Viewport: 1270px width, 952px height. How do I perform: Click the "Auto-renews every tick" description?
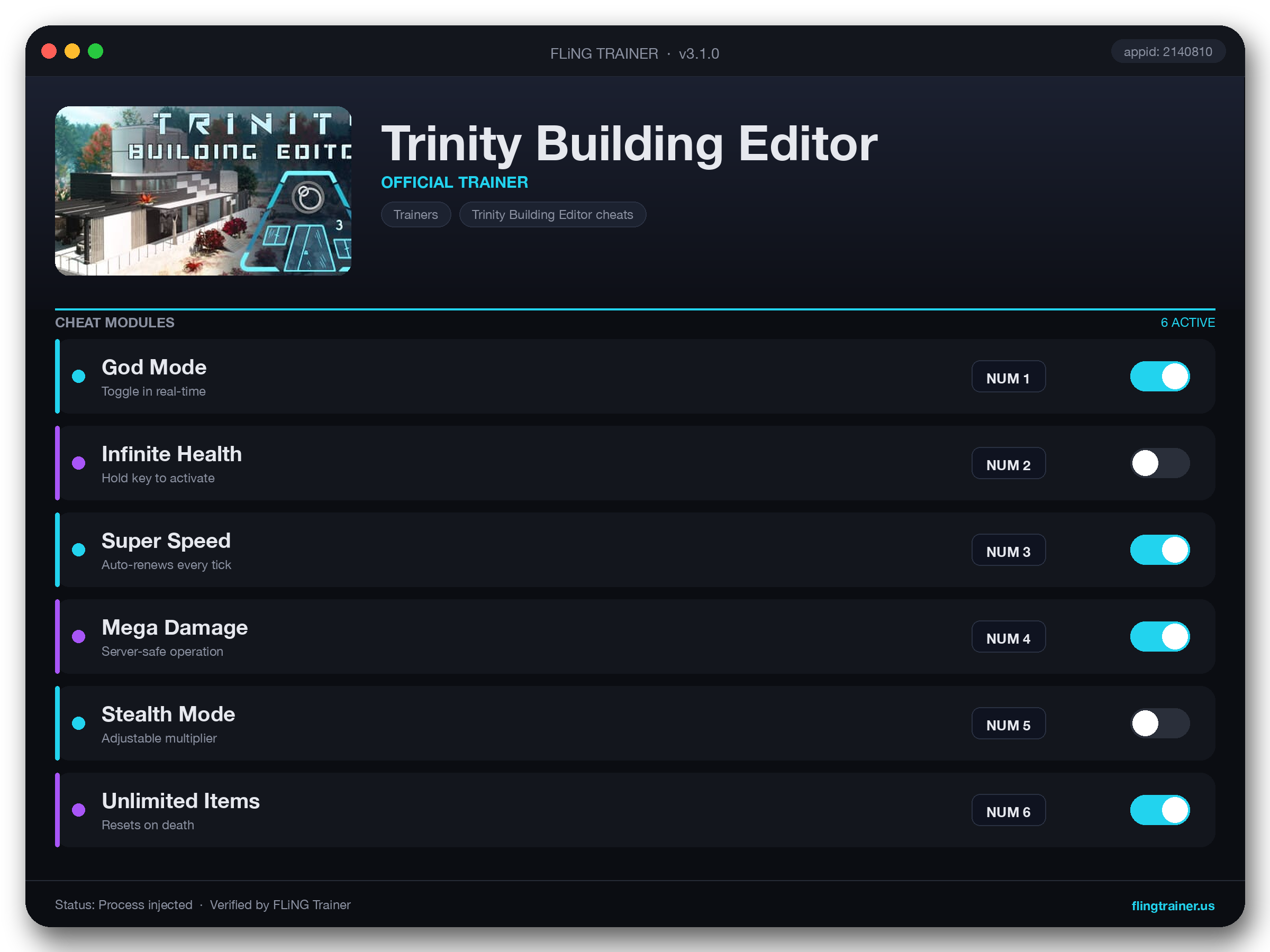coord(167,565)
